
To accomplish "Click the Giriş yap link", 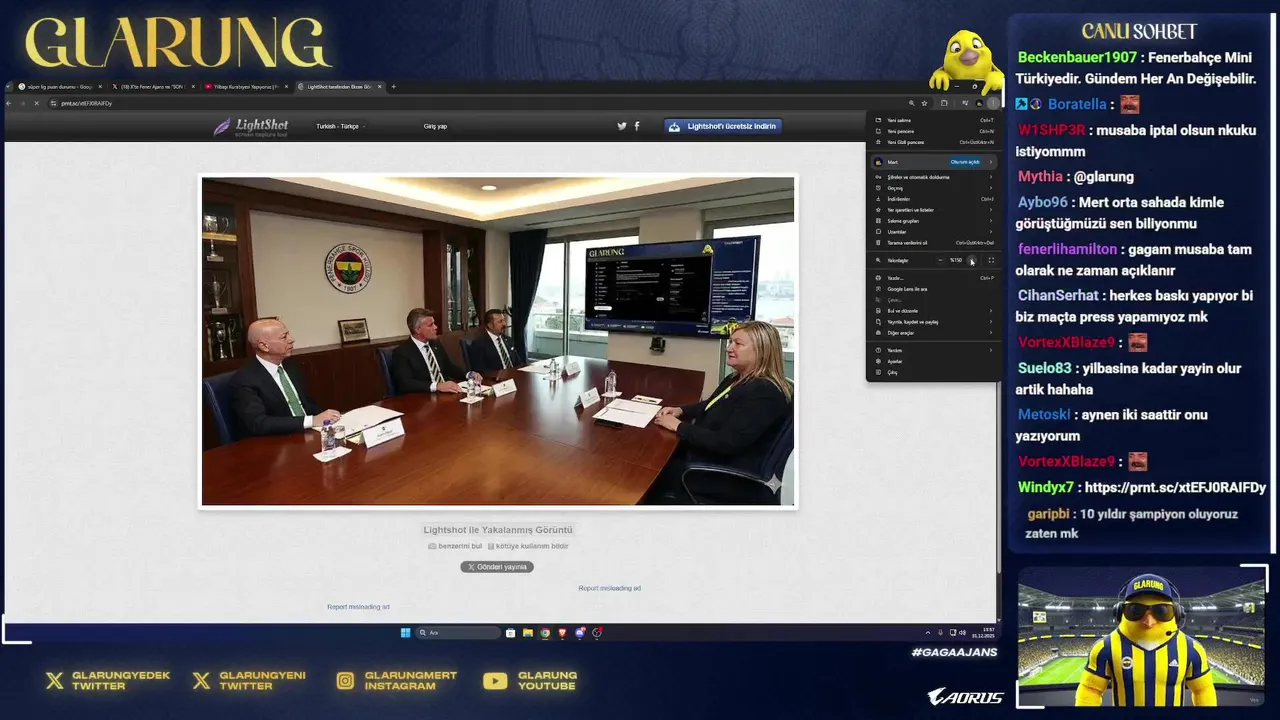I will tap(435, 126).
